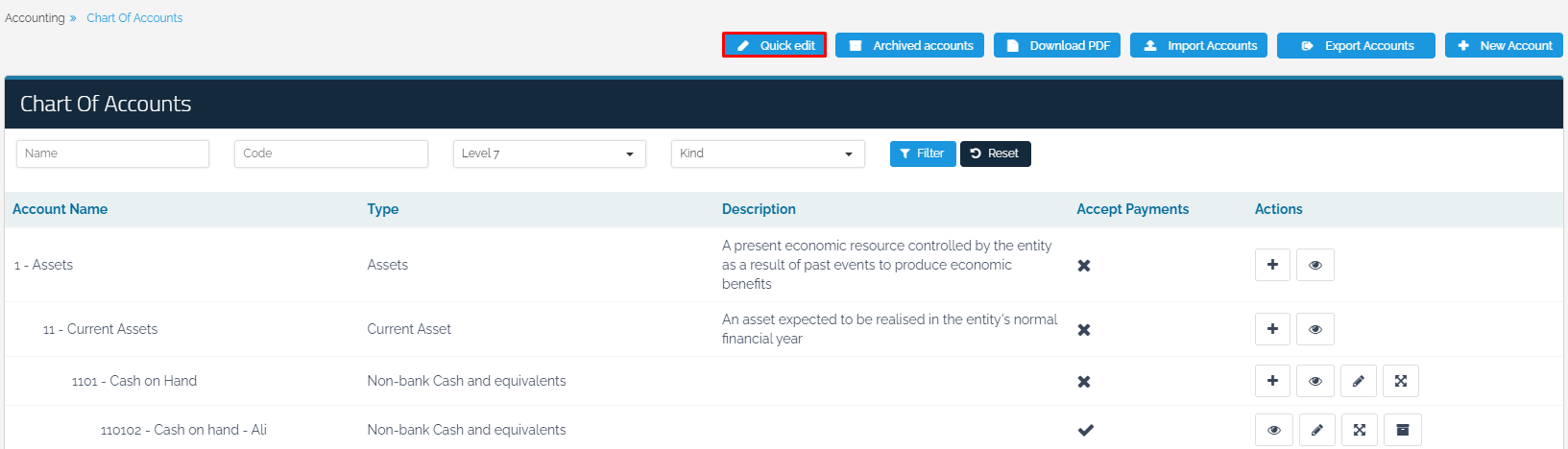Click expand arrows icon for Cash on hand - Ali
The width and height of the screenshot is (1568, 449).
coord(1359,430)
